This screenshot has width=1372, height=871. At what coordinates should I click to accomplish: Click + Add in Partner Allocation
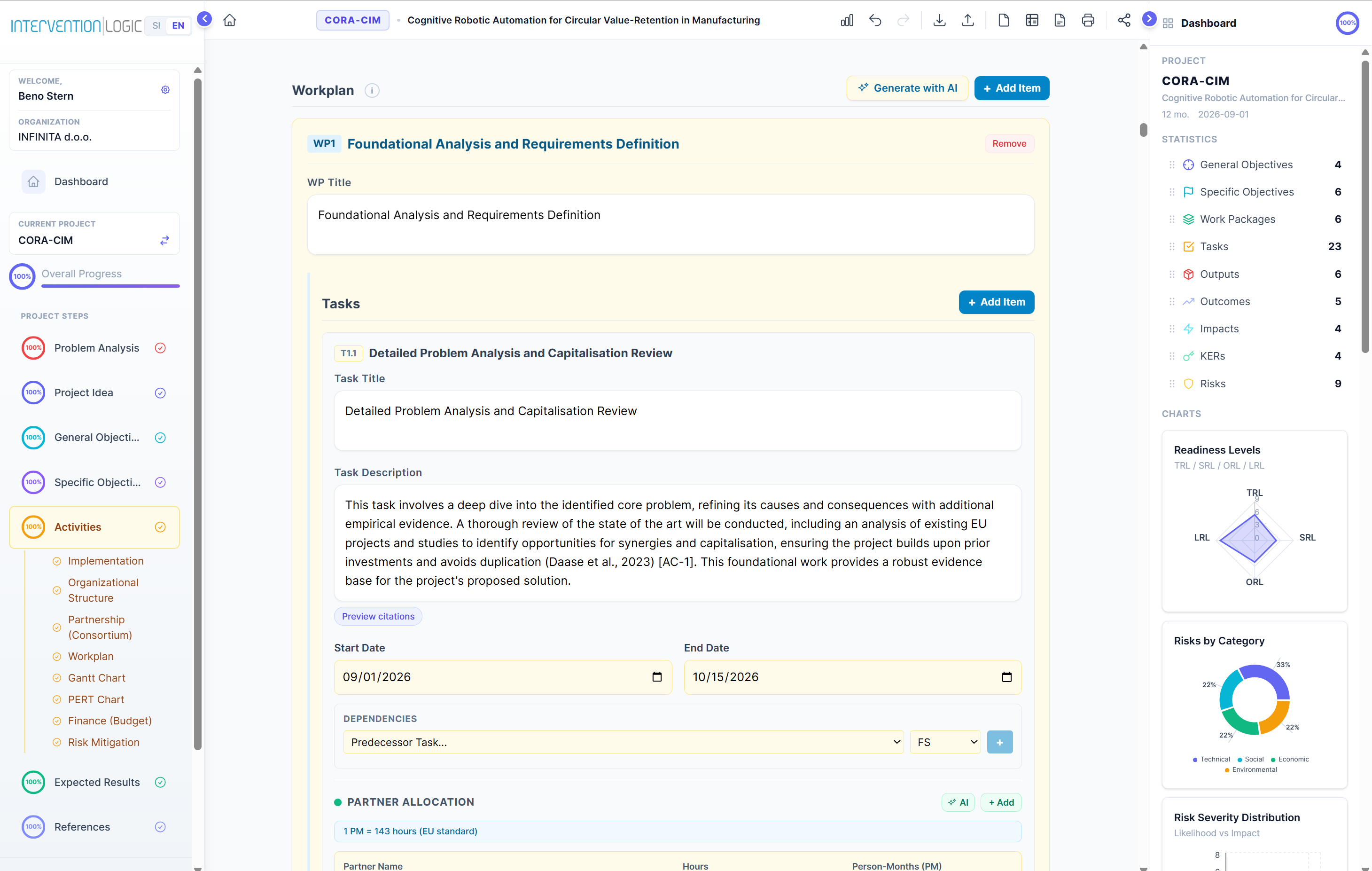(x=1001, y=802)
